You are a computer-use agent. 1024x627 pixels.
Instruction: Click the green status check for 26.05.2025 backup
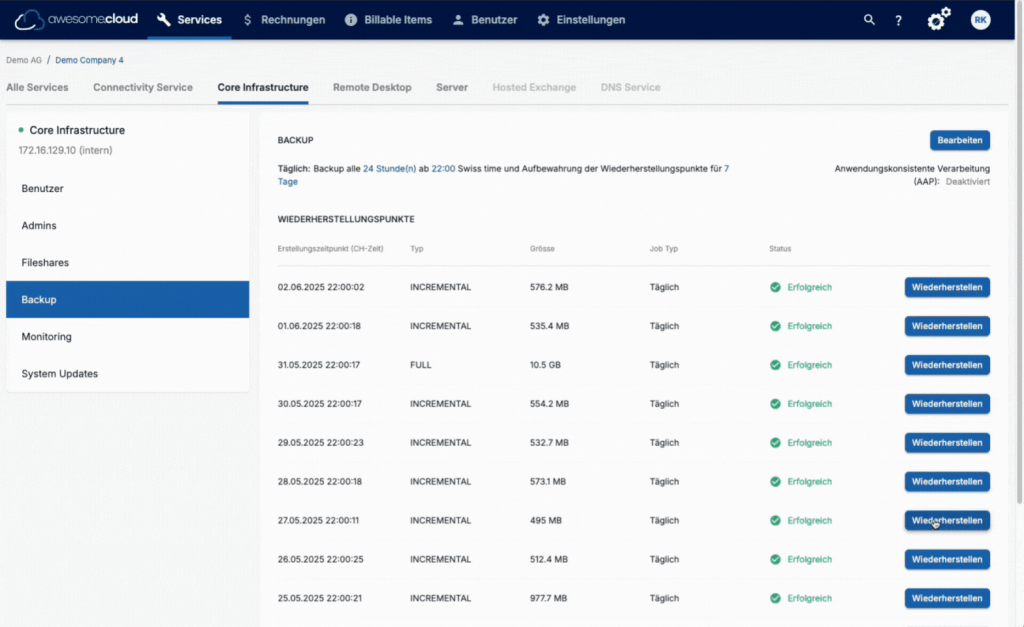[x=775, y=560]
